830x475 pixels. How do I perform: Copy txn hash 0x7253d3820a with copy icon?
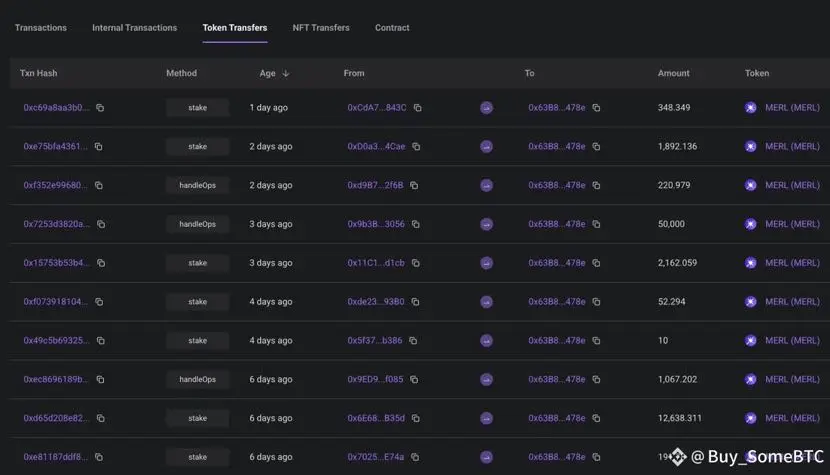[101, 225]
